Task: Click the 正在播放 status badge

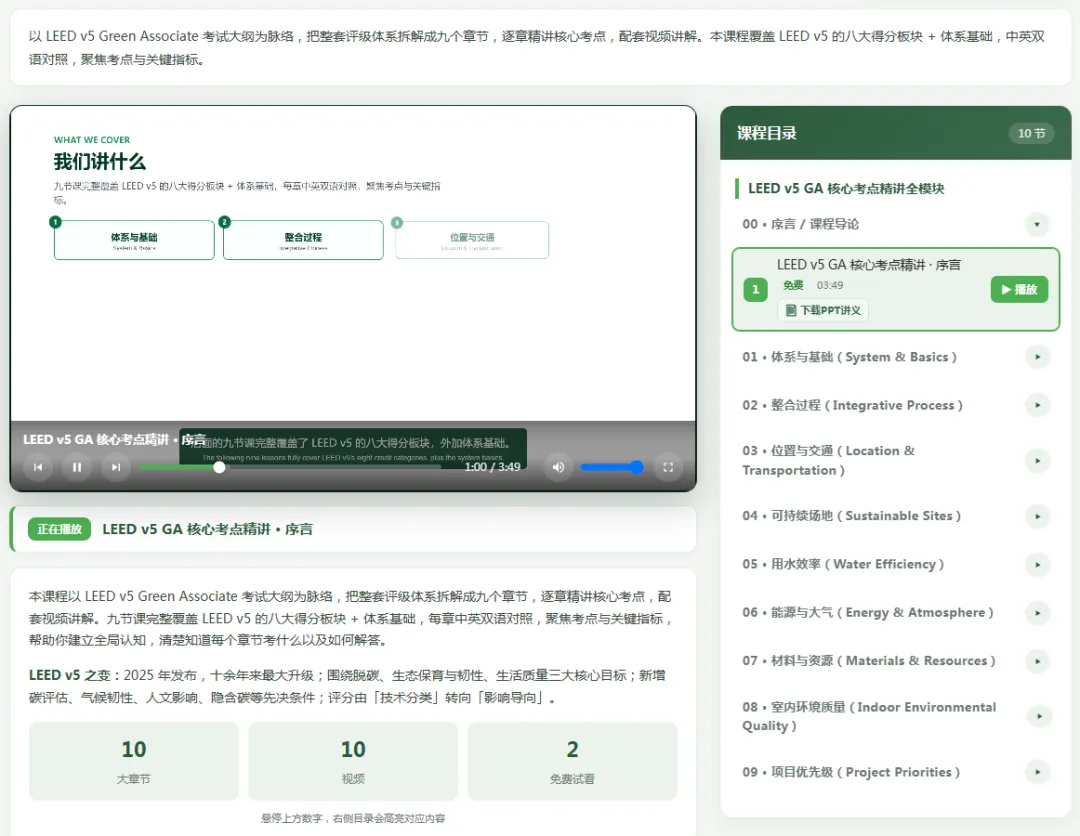Action: 59,529
